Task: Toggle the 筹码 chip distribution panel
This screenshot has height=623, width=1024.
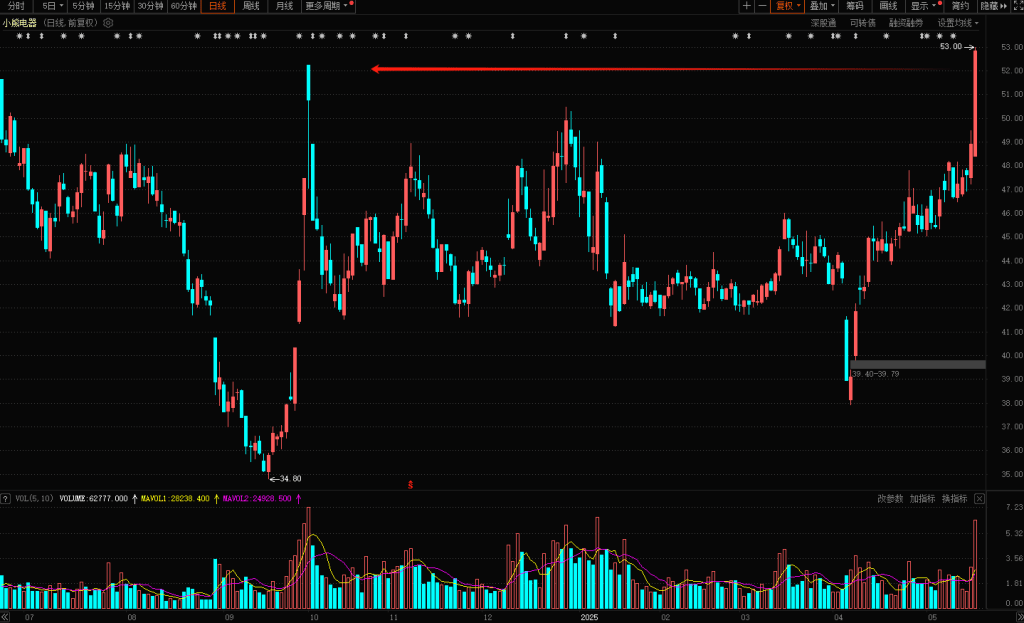Action: point(855,6)
